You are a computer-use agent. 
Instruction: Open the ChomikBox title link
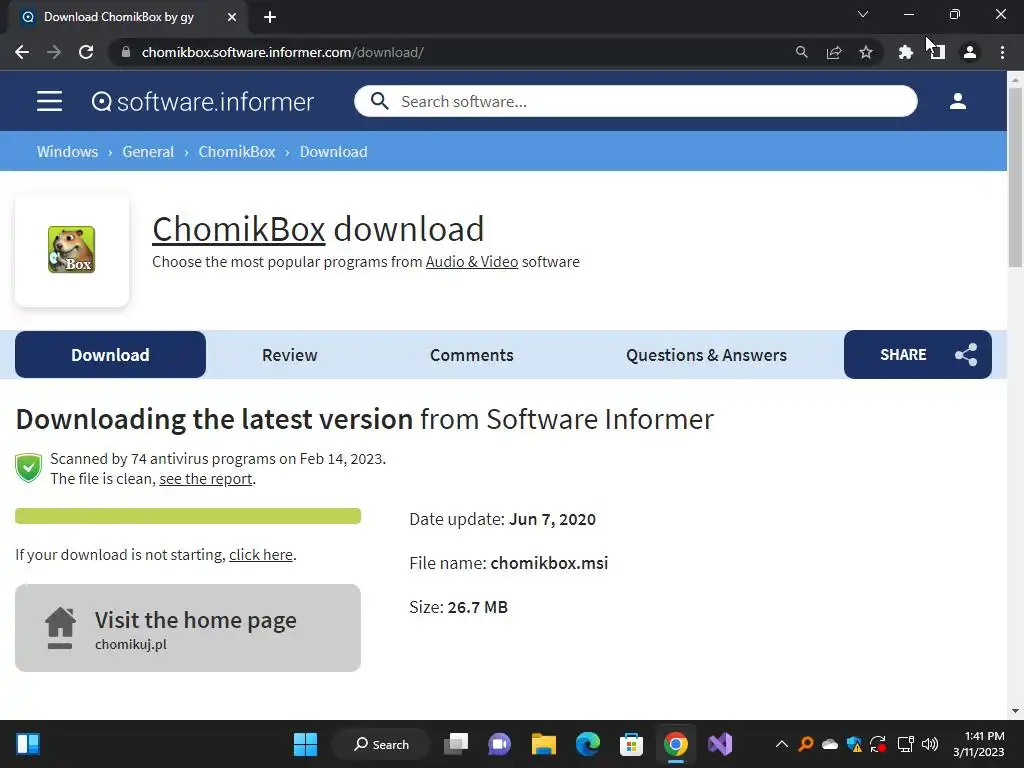click(239, 229)
